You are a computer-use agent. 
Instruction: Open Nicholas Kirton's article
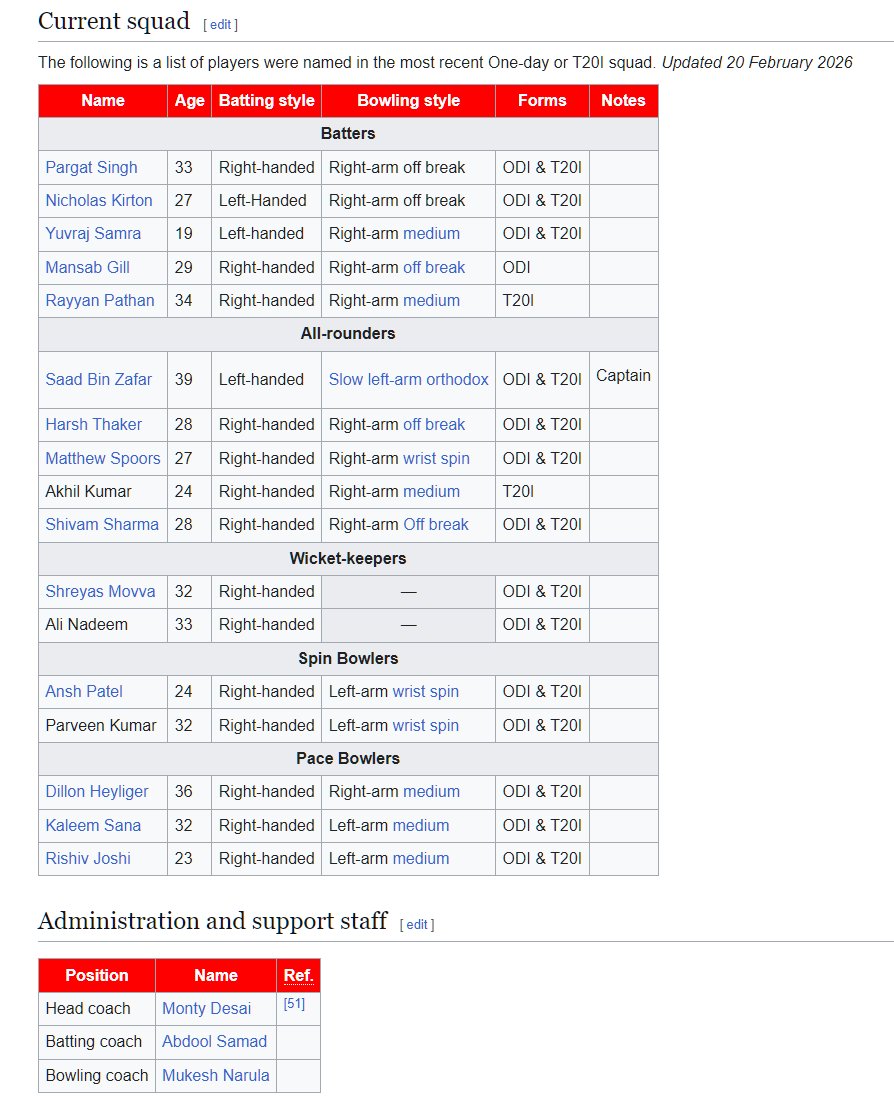pos(99,201)
